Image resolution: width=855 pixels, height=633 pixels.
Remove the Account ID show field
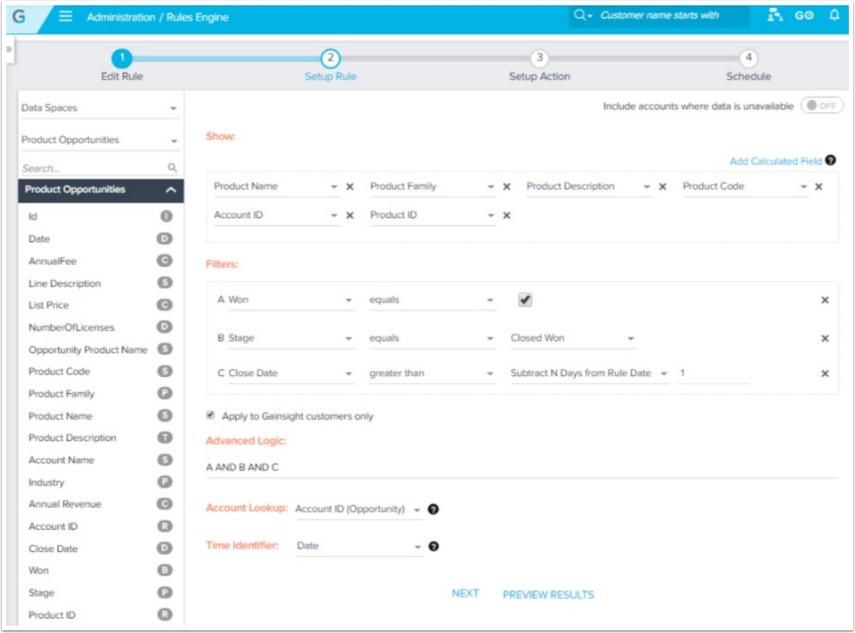(350, 215)
